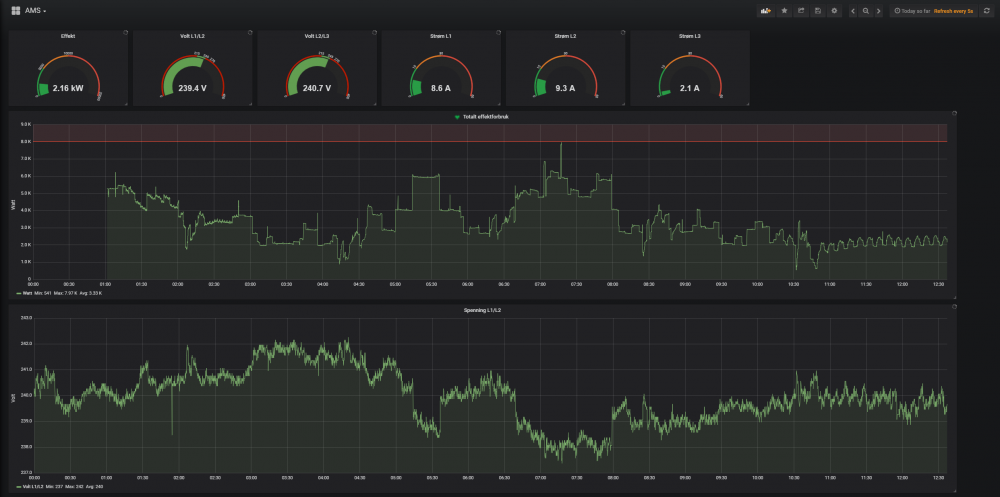Save dashboard using the disk icon
Viewport: 1000px width, 497px height.
(818, 10)
